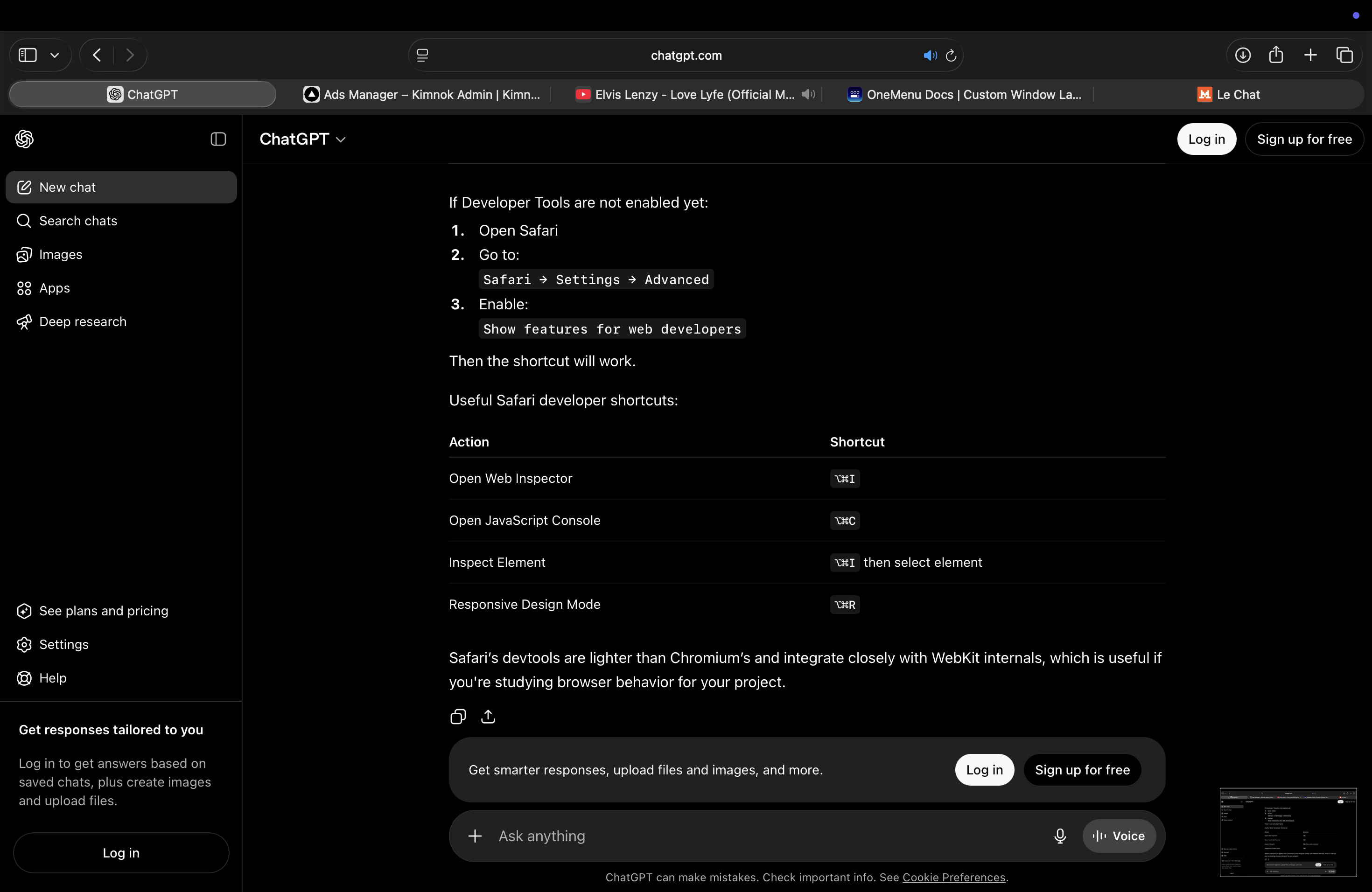Click the 'Safari → Settings → Advanced' code text

[x=596, y=279]
